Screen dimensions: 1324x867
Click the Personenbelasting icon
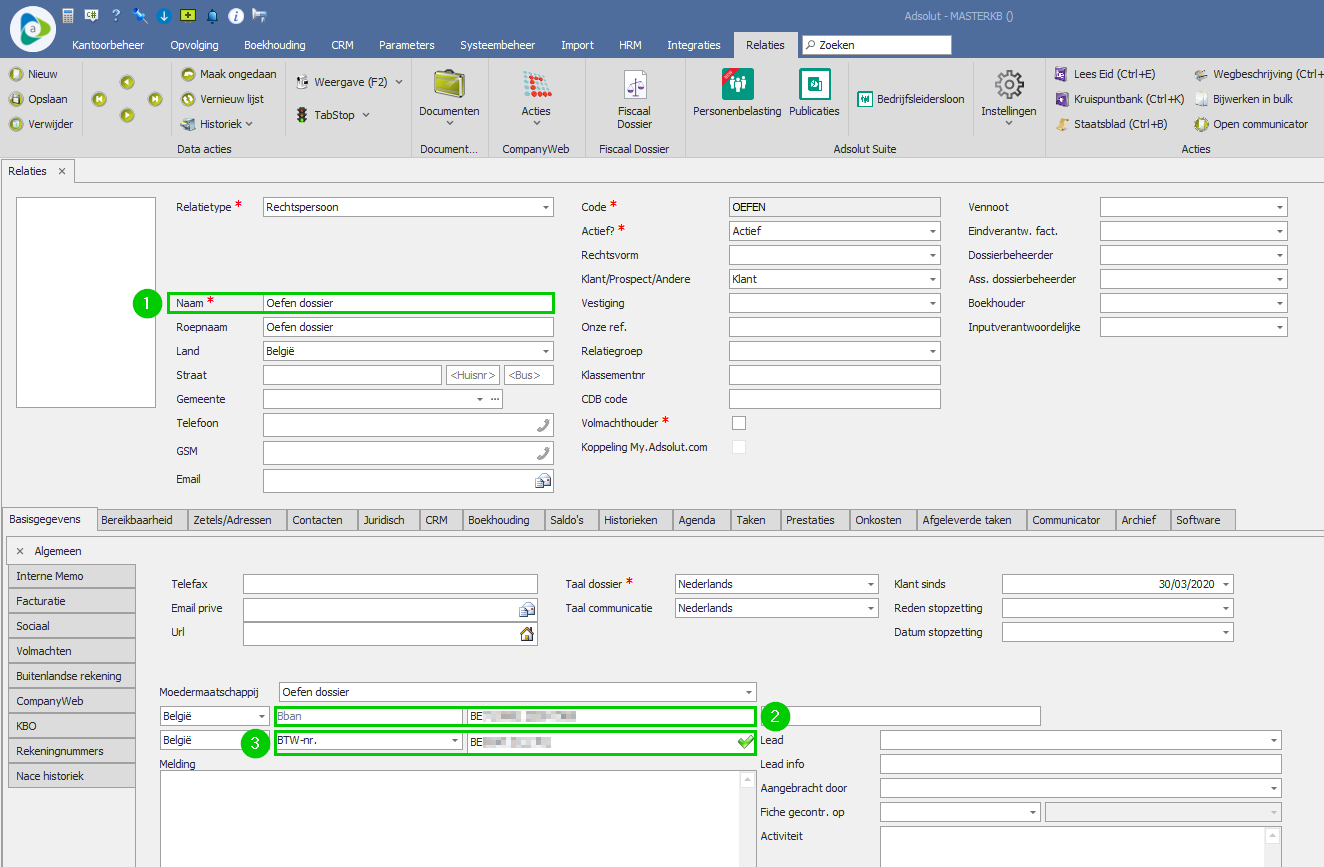(x=737, y=84)
